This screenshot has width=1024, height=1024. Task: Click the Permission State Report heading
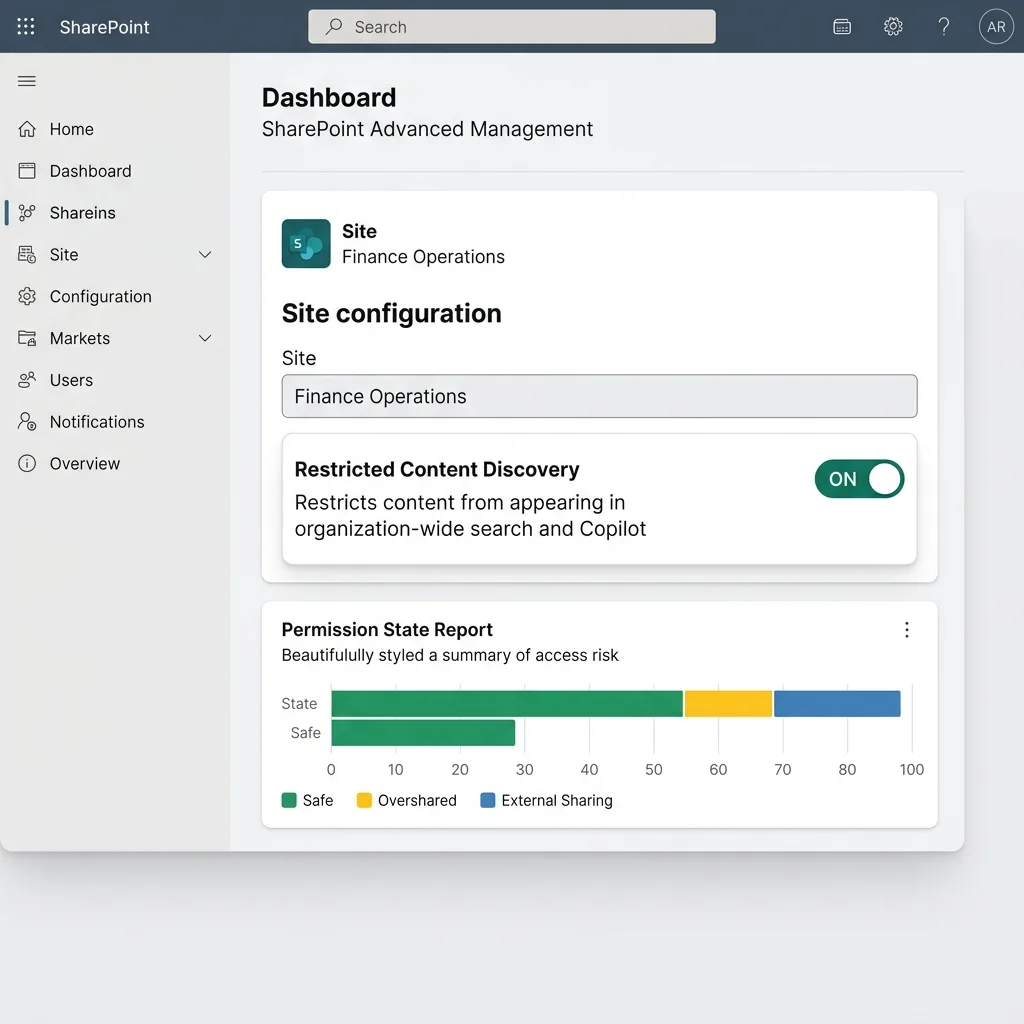click(387, 630)
